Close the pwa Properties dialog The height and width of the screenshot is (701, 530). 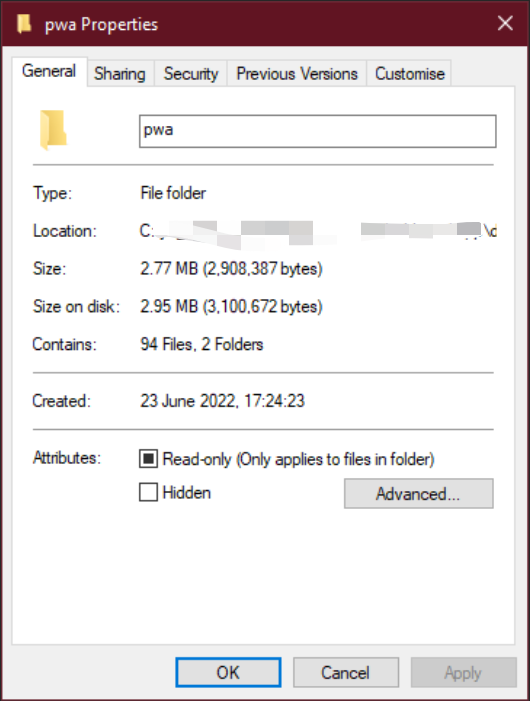[505, 23]
